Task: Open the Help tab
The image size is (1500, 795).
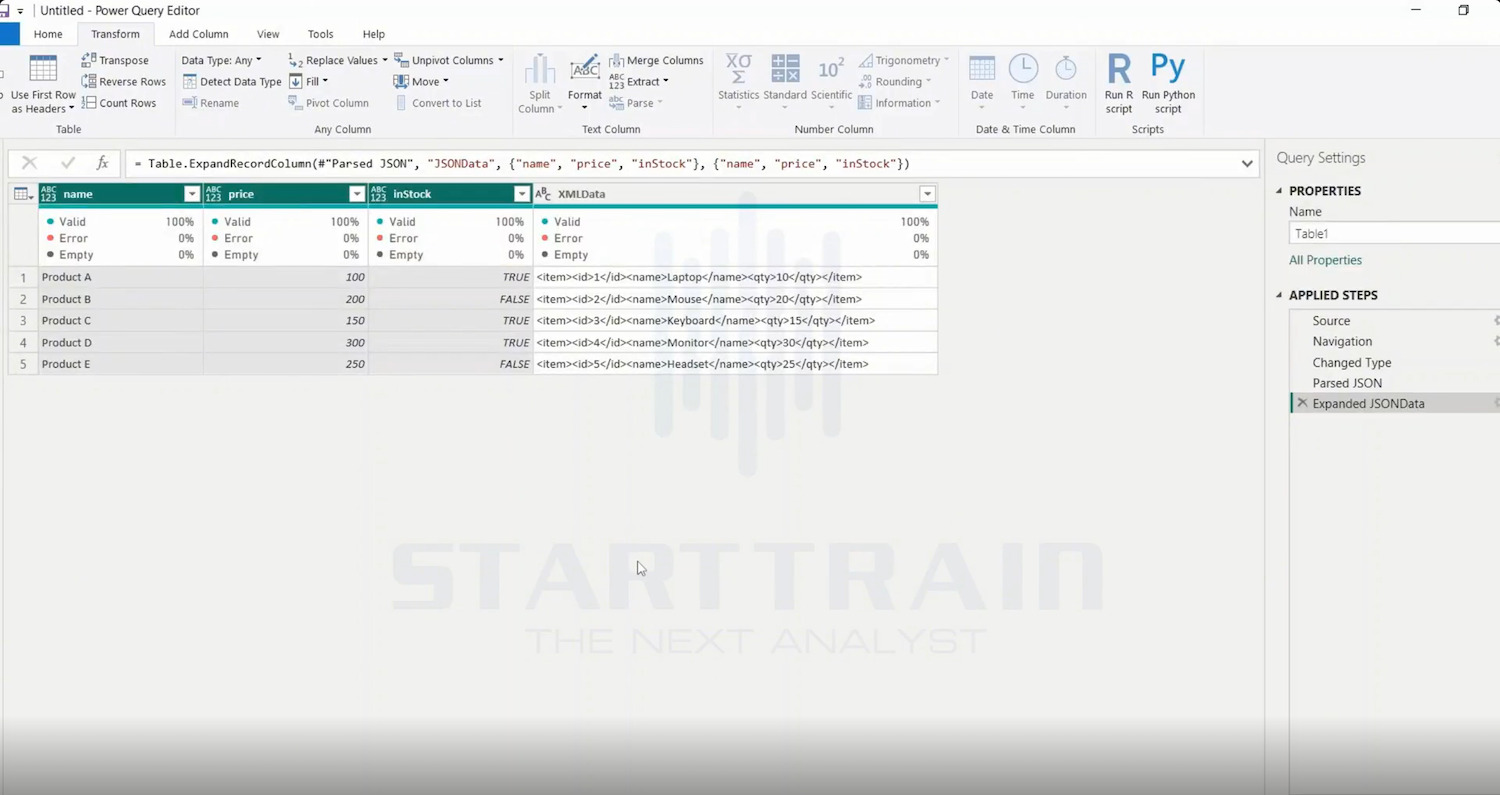Action: [x=374, y=34]
